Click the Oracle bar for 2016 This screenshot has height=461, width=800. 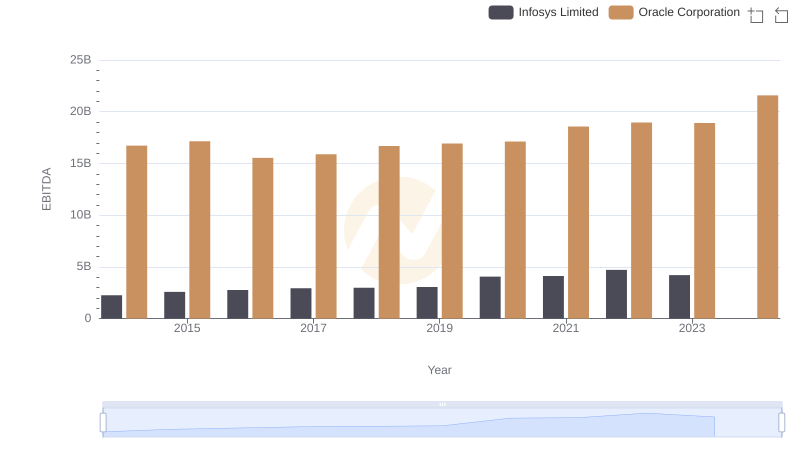[x=263, y=238]
